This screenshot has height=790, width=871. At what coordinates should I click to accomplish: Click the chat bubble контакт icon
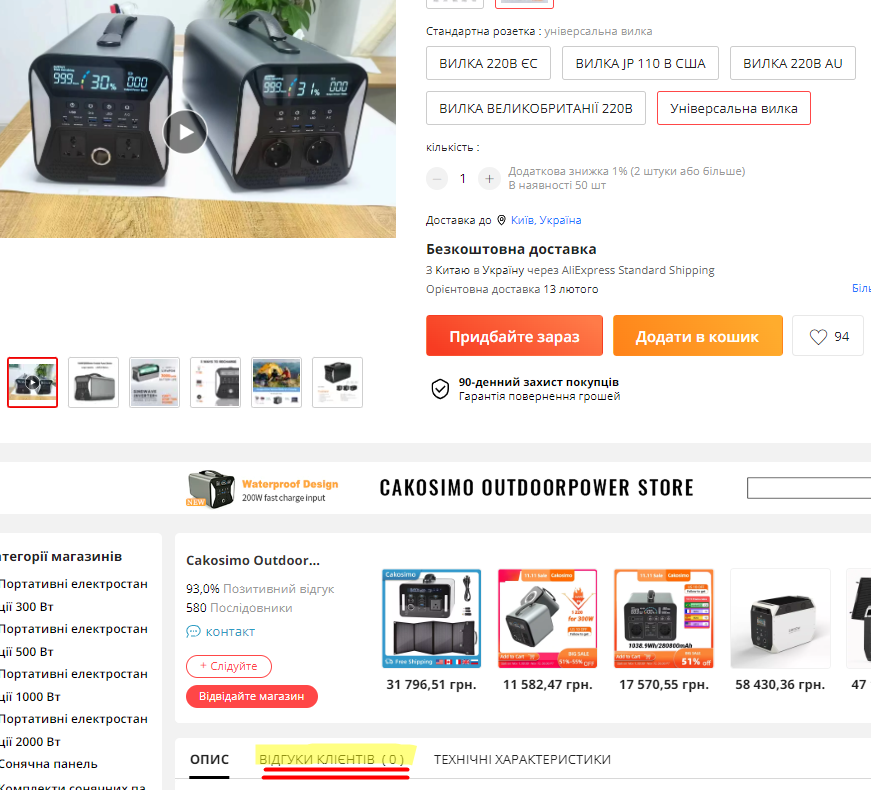tap(193, 632)
